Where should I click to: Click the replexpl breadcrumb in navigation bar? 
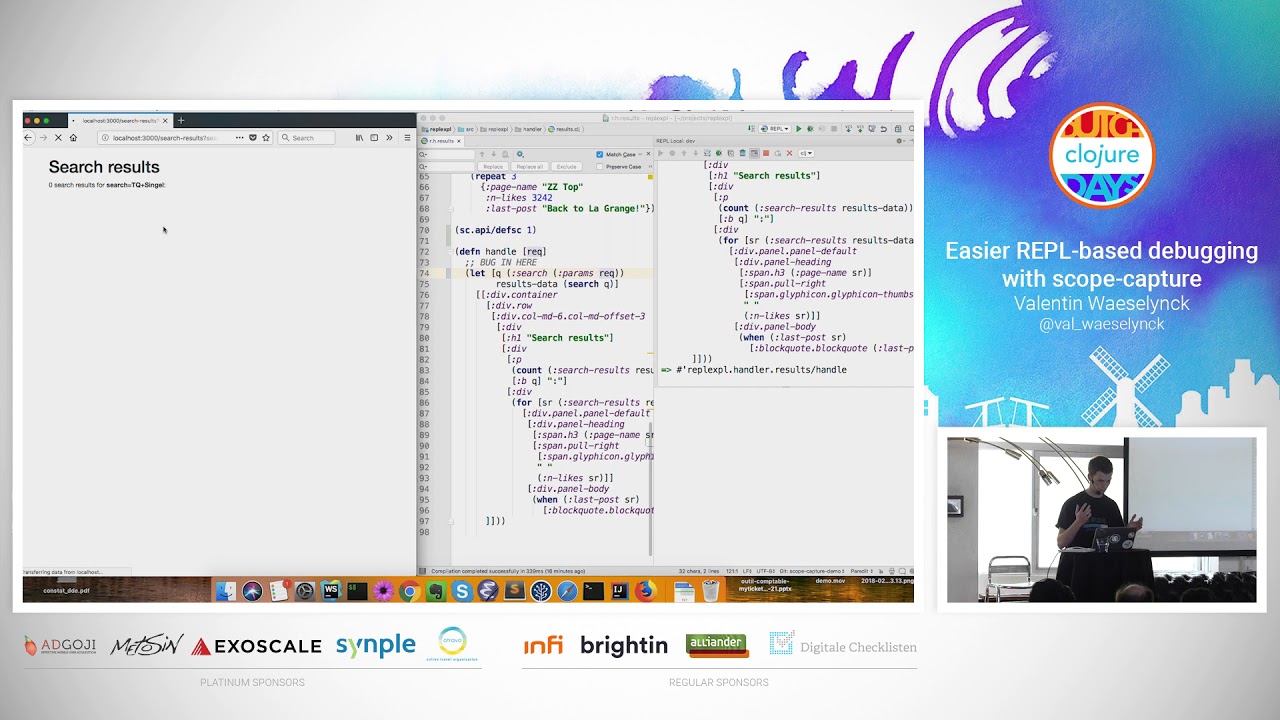pos(436,129)
